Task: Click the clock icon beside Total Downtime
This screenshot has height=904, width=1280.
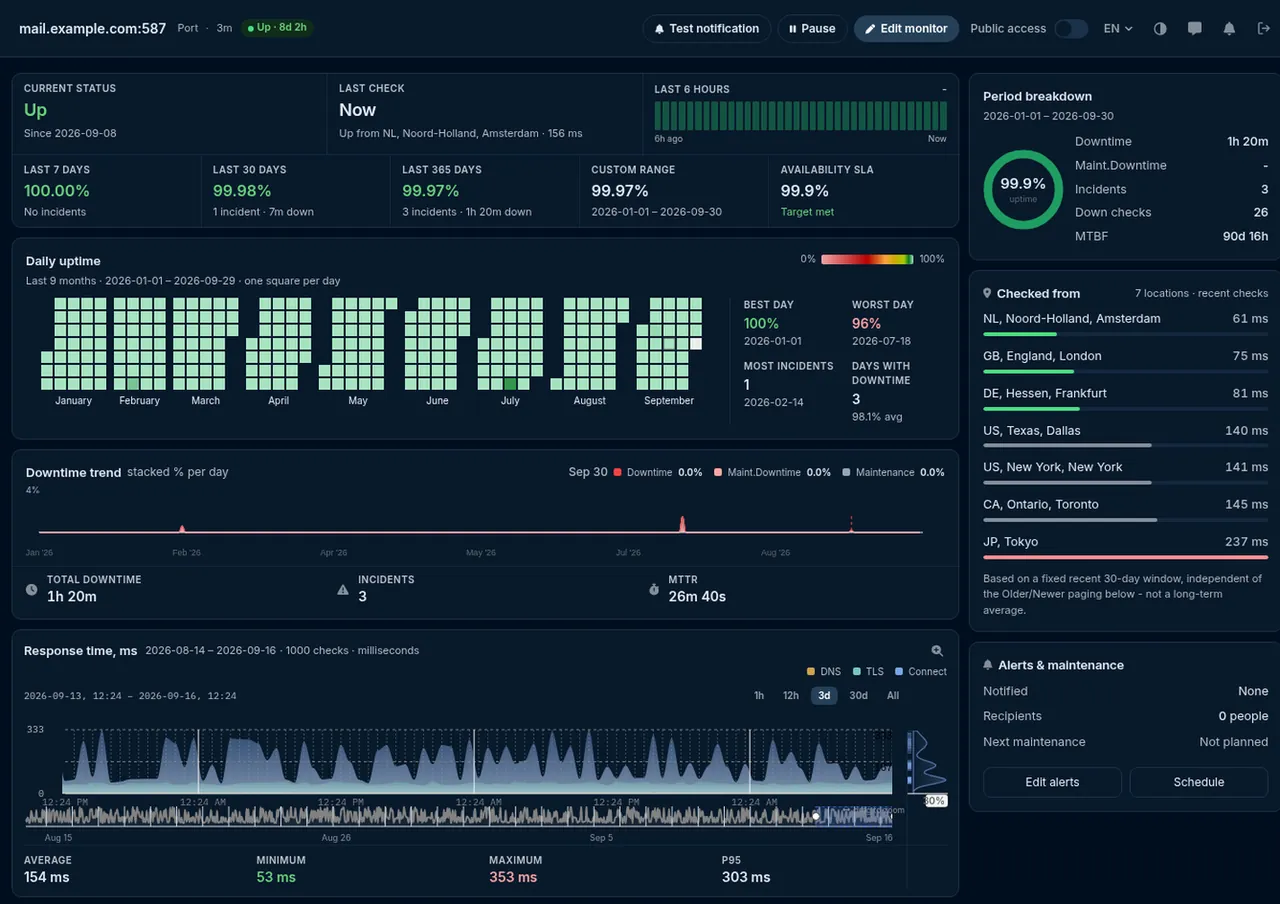Action: pos(32,589)
